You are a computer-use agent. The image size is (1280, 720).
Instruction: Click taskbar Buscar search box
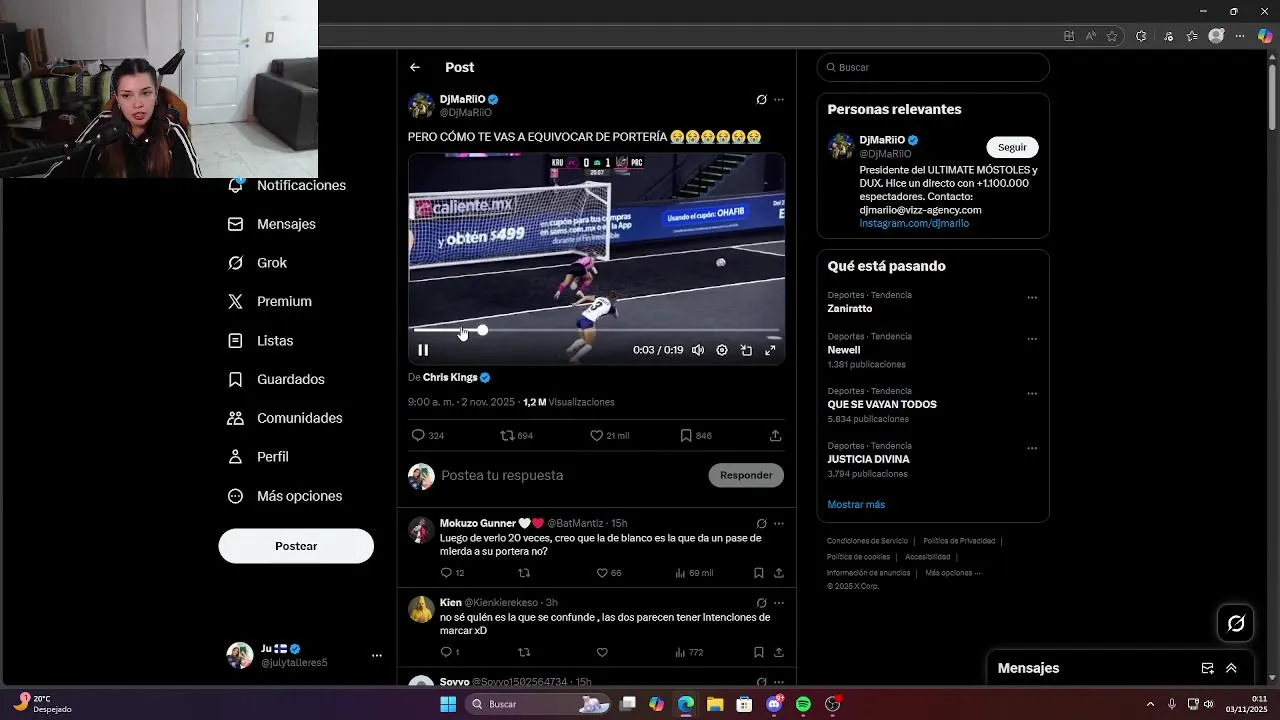[x=538, y=704]
